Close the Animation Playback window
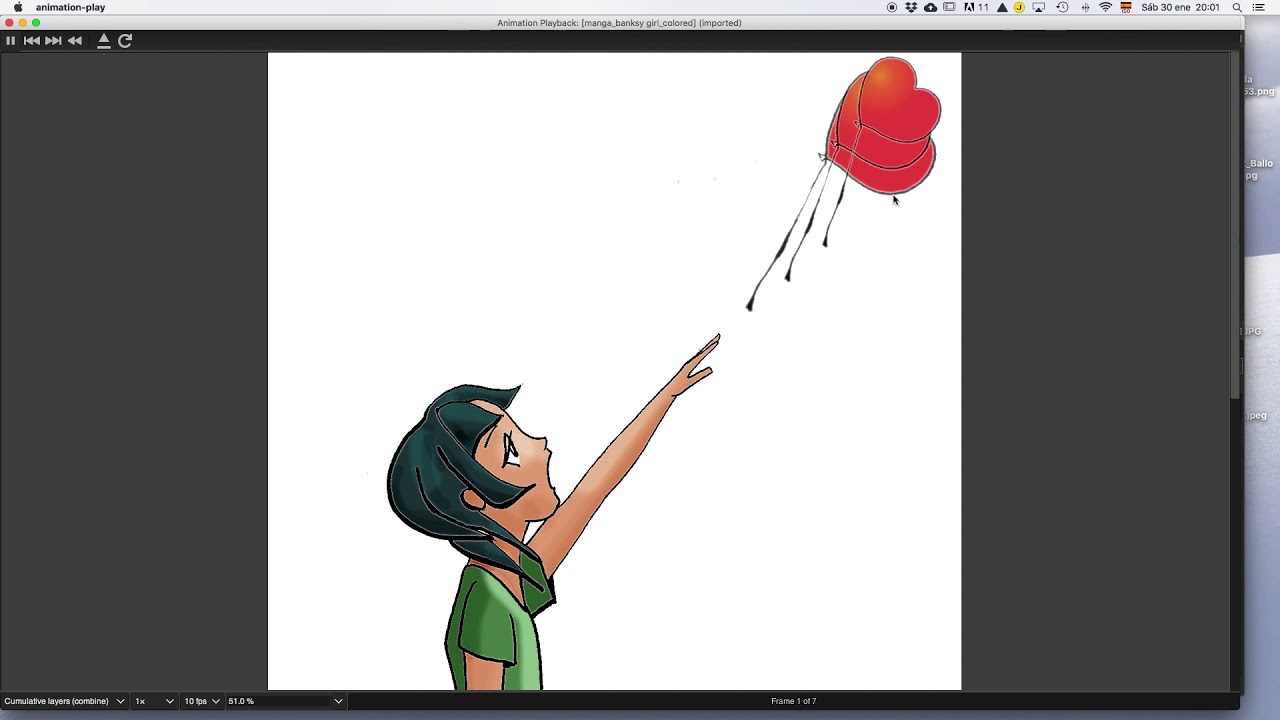Screen dimensions: 1280x720 click(x=9, y=23)
